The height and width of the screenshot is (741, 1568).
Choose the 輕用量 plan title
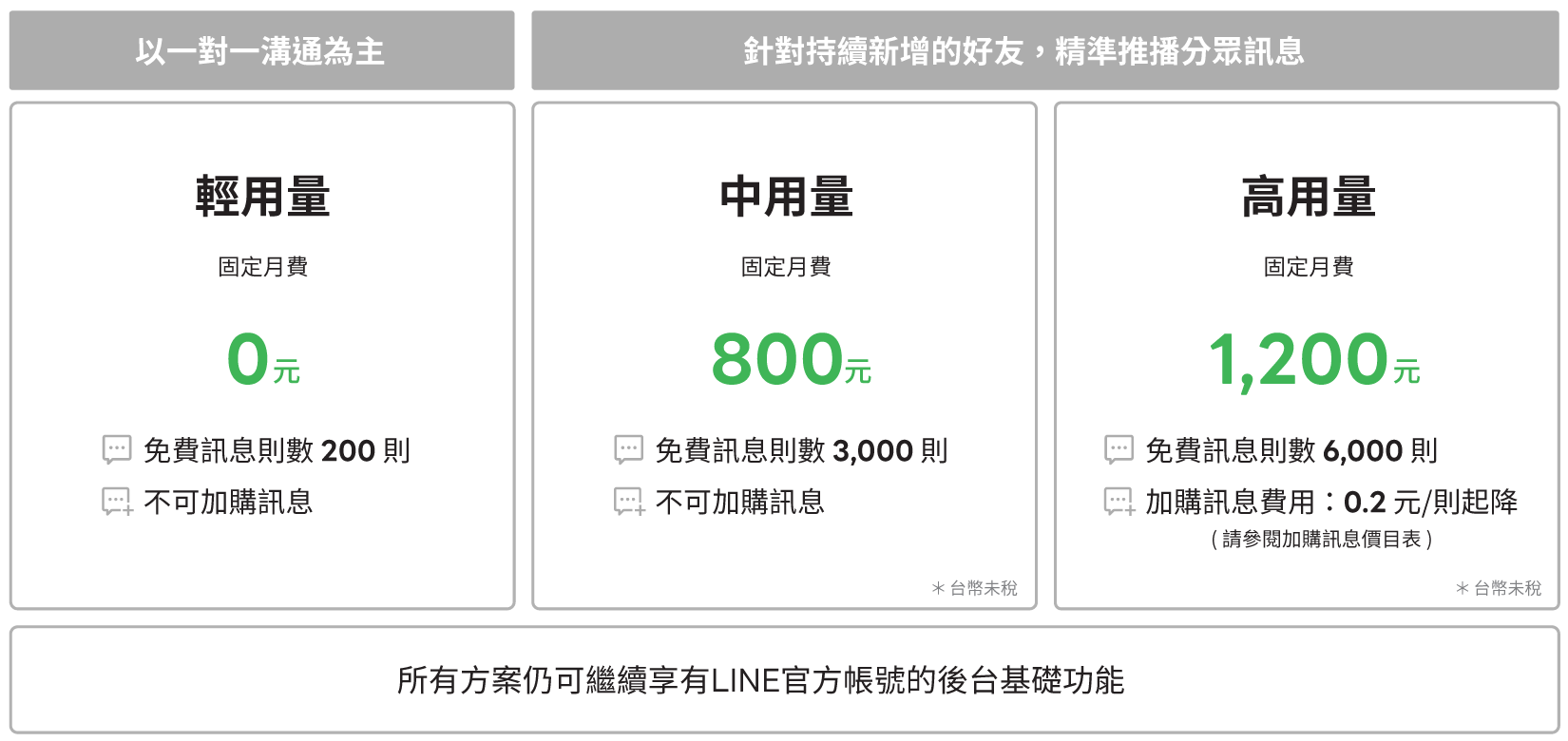pos(262,197)
